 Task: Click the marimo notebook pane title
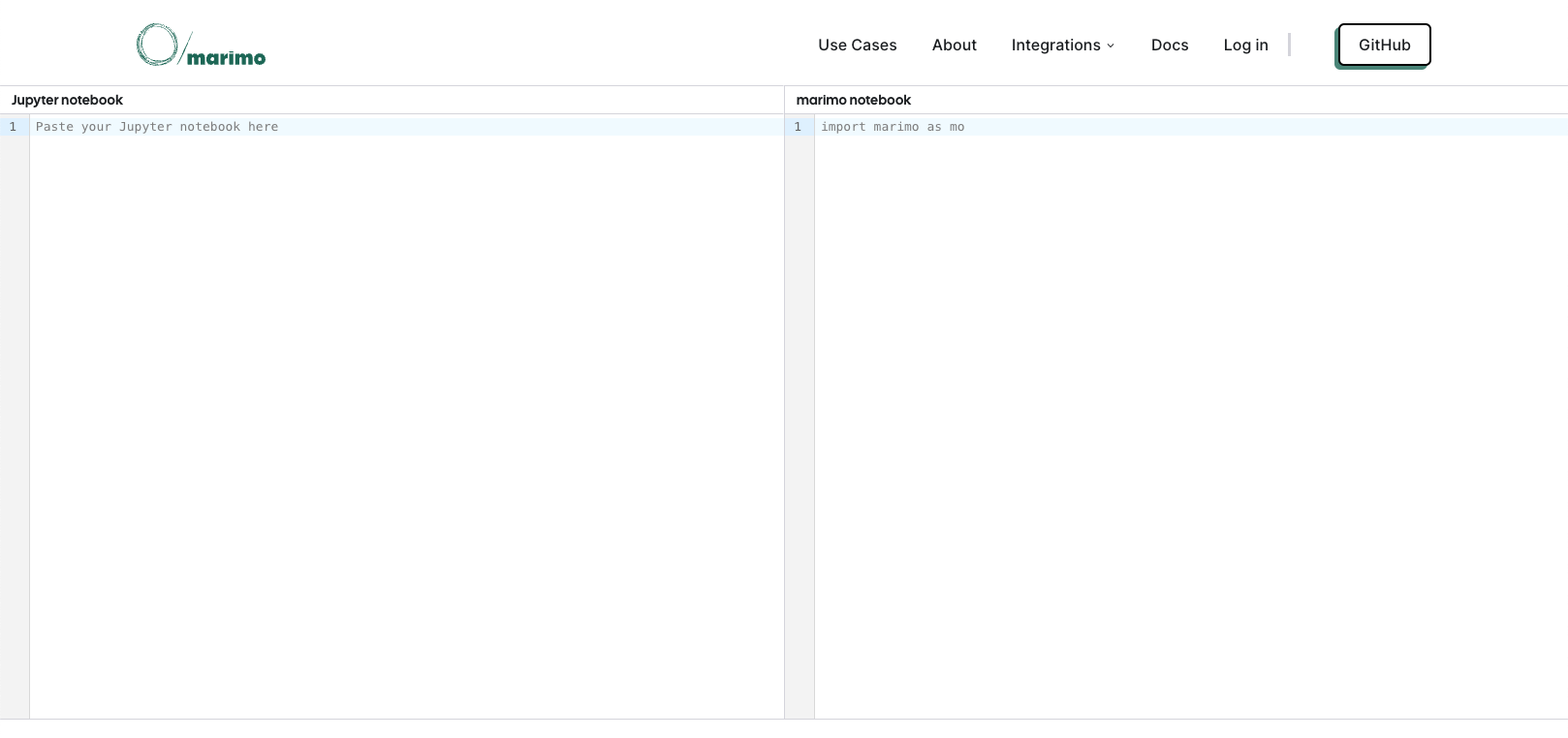[x=853, y=100]
